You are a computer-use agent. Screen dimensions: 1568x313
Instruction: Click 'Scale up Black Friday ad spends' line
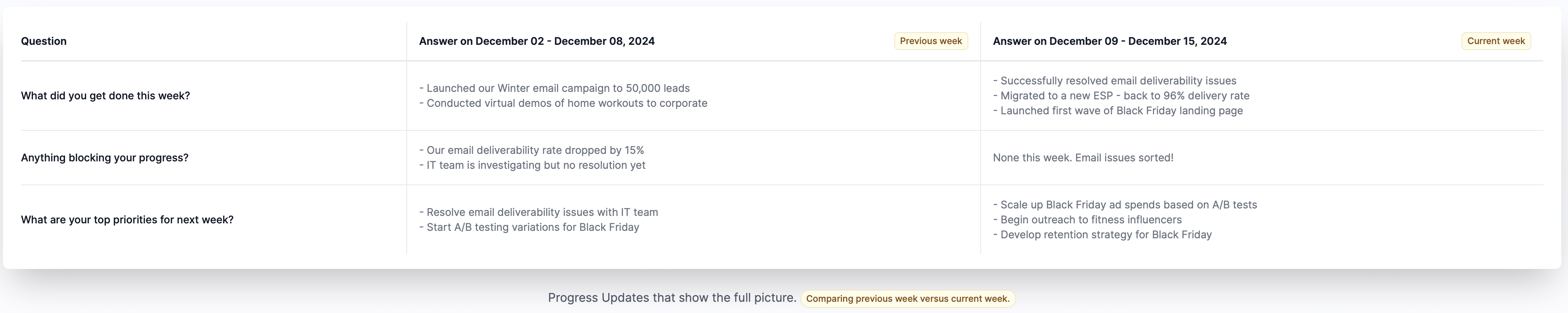point(1125,205)
